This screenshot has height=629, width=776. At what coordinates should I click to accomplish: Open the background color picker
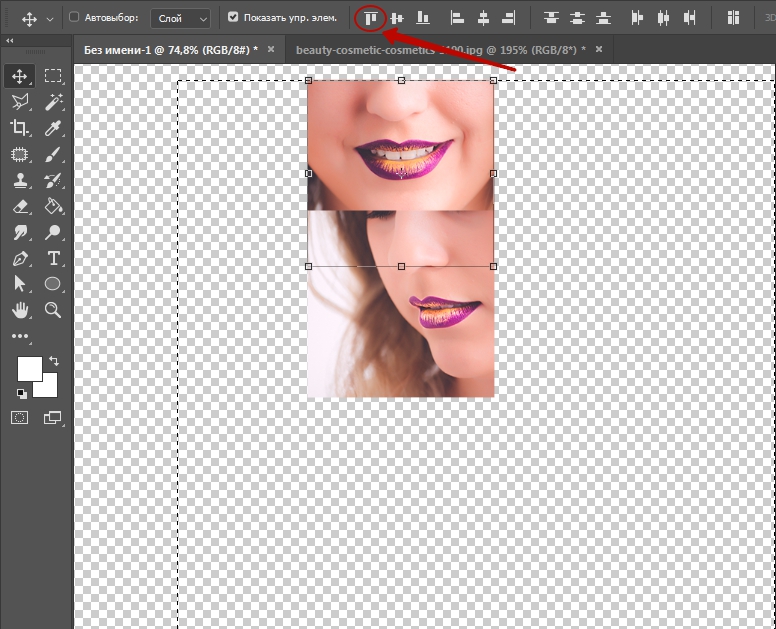pos(49,388)
